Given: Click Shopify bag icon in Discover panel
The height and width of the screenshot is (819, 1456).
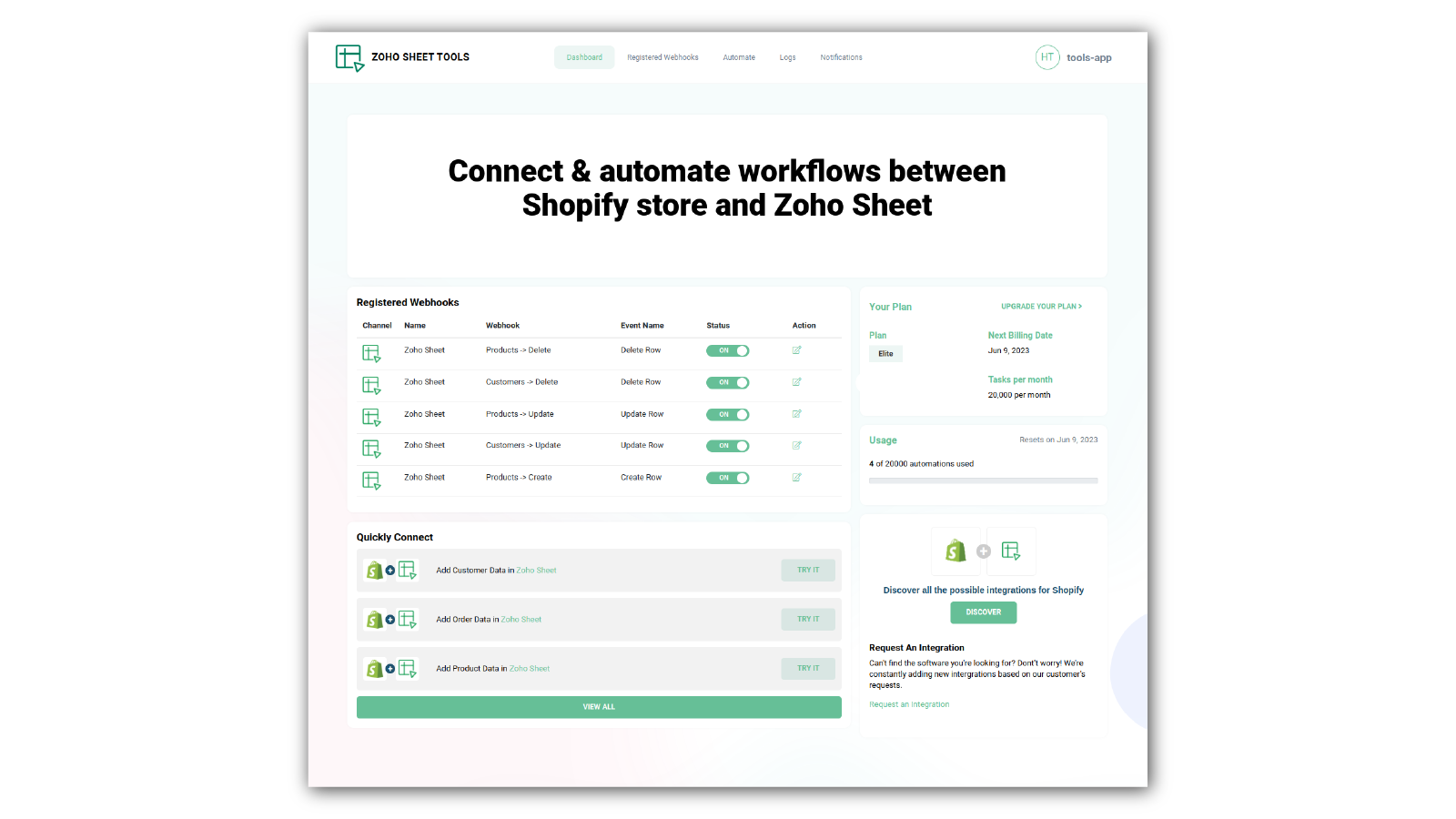Looking at the screenshot, I should (x=955, y=551).
